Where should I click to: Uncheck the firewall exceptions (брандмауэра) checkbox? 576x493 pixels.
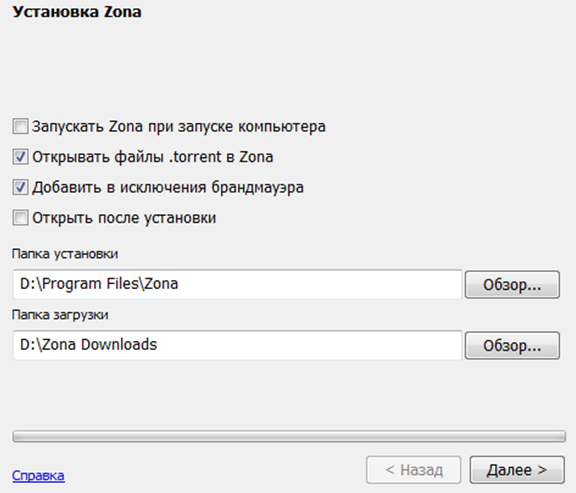coord(20,187)
